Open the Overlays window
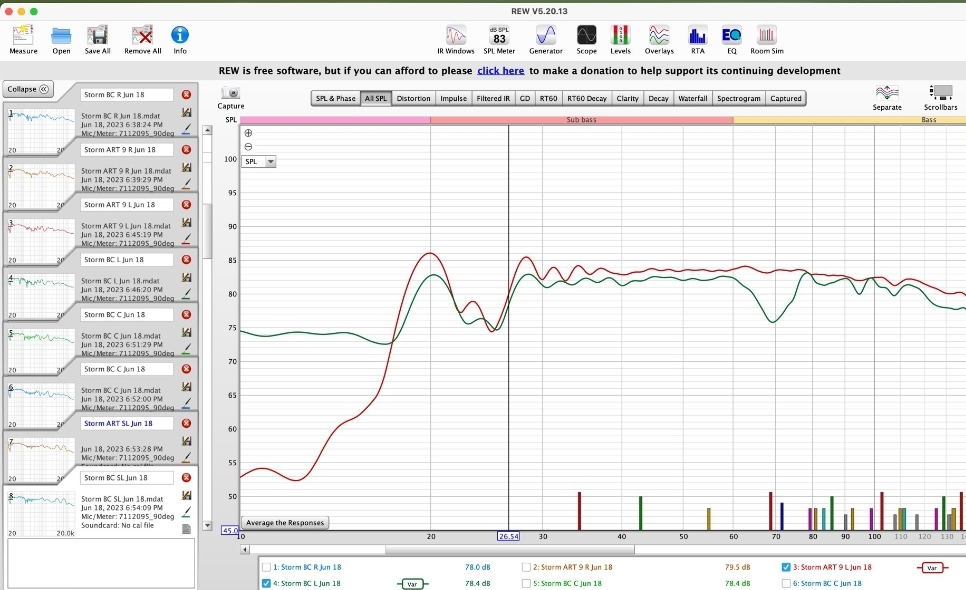Image resolution: width=966 pixels, height=590 pixels. pyautogui.click(x=658, y=37)
